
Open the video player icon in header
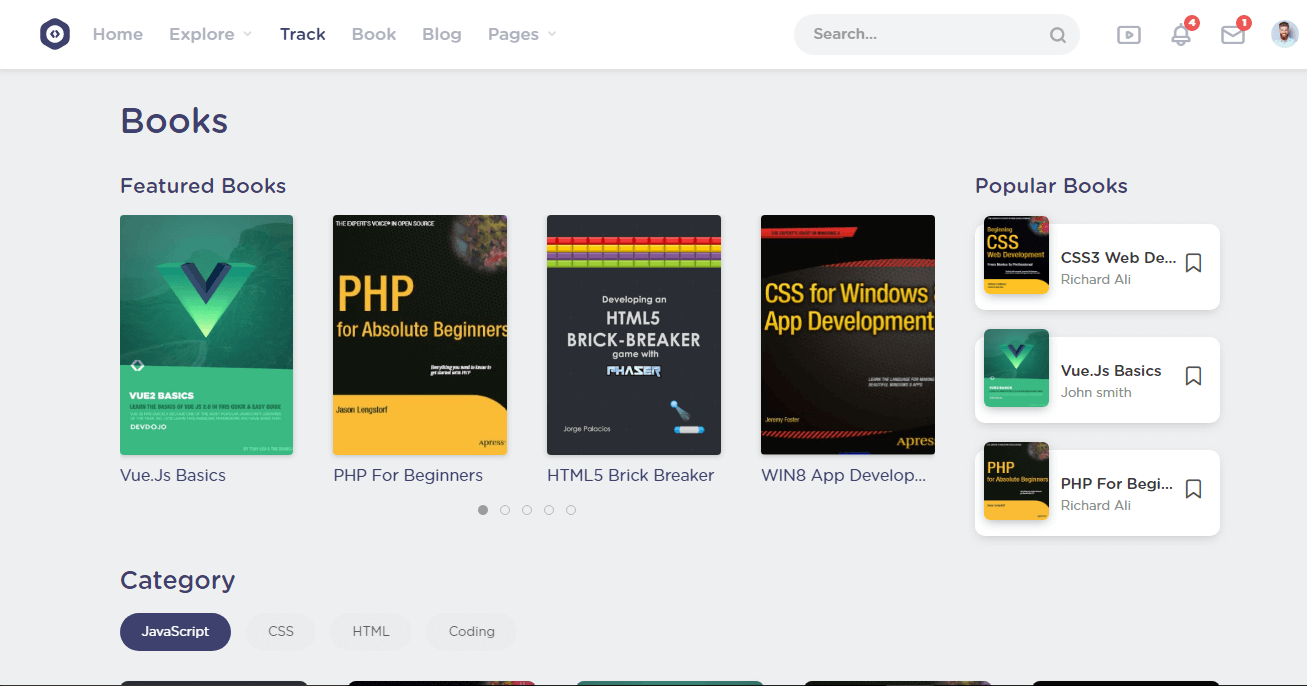point(1128,35)
